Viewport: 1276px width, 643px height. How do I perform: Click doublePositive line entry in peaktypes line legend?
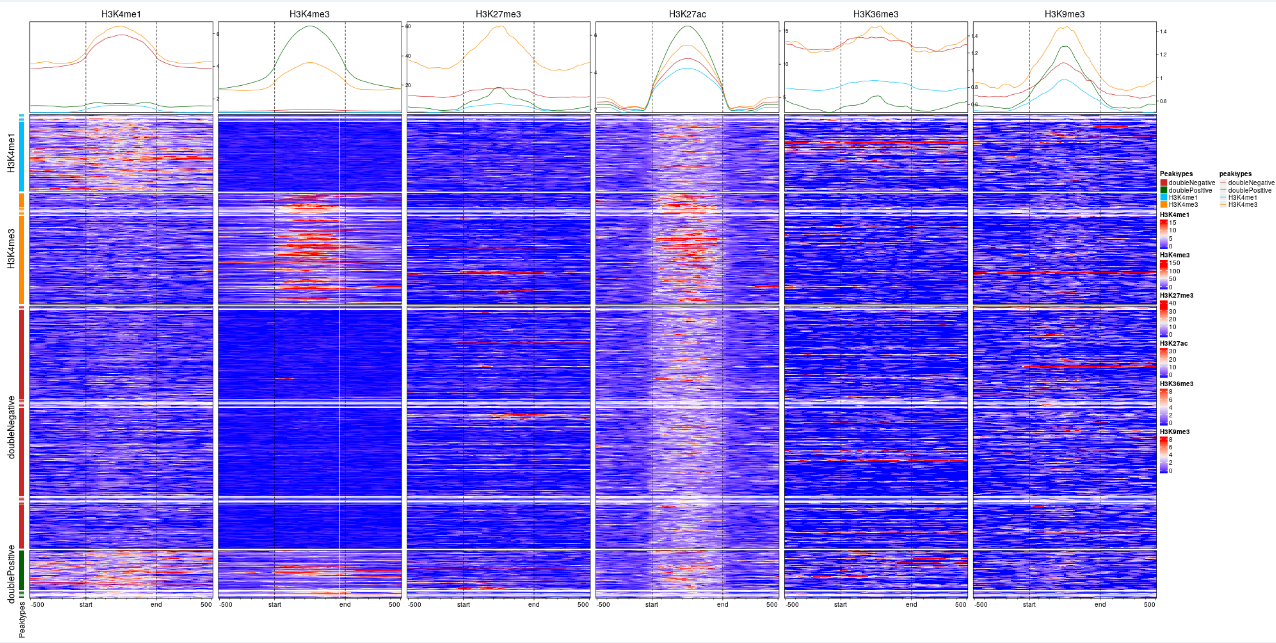1246,190
